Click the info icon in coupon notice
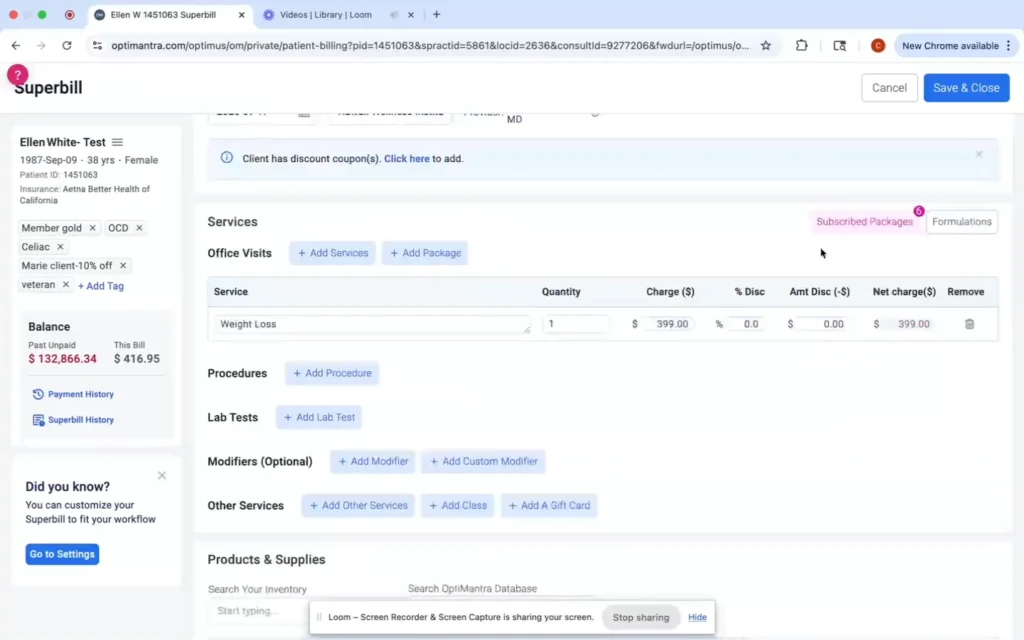Screen dimensions: 1024x640 (x=227, y=157)
